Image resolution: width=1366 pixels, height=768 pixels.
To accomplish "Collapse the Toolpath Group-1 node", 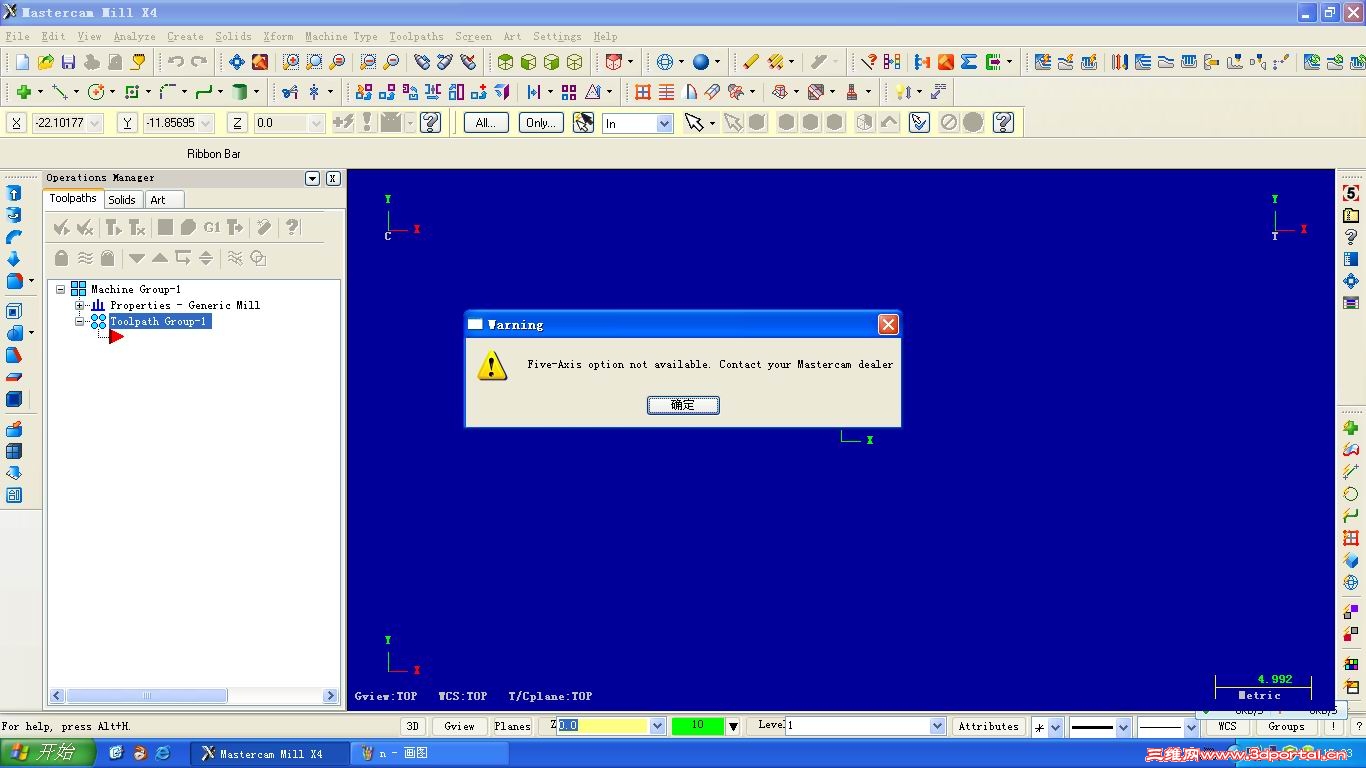I will (79, 321).
